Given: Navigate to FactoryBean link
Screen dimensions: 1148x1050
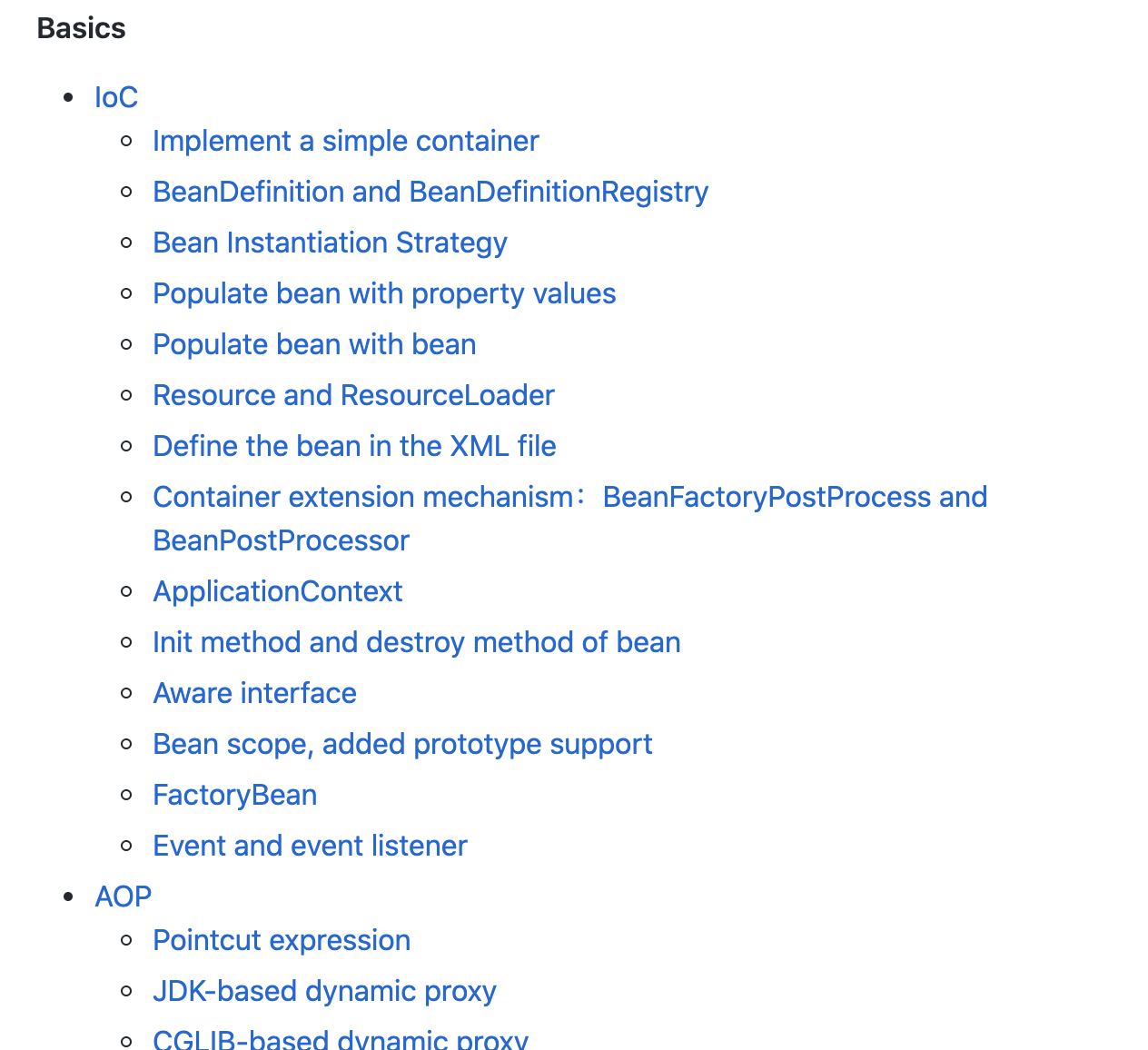Looking at the screenshot, I should (234, 795).
